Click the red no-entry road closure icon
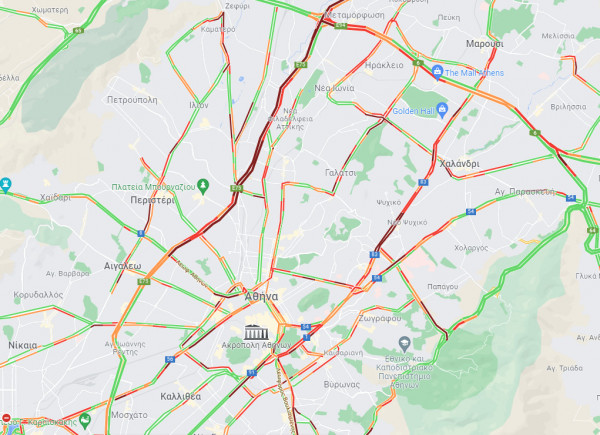The width and height of the screenshot is (600, 435). [6, 417]
